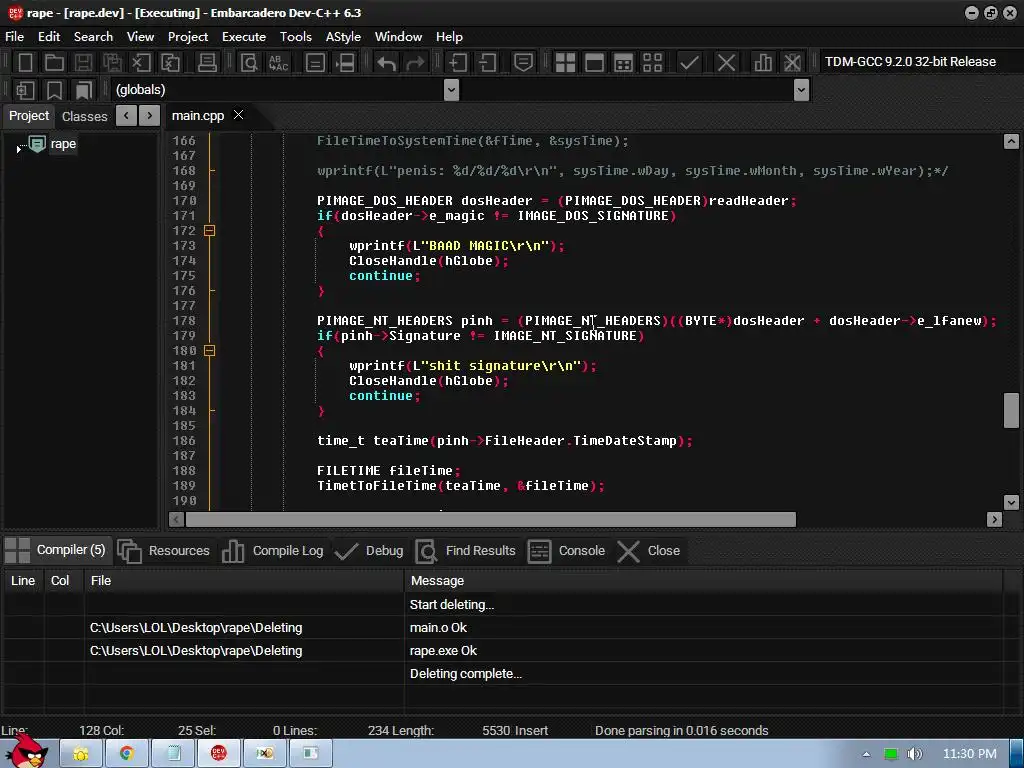This screenshot has height=768, width=1024.
Task: Click the Insert snippet icon
Action: click(x=25, y=89)
